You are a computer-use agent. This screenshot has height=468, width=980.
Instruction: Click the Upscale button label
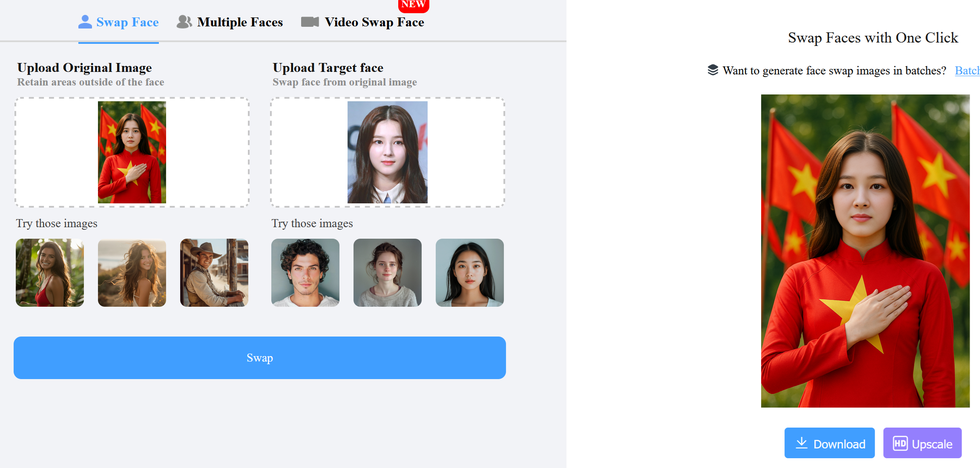click(932, 444)
